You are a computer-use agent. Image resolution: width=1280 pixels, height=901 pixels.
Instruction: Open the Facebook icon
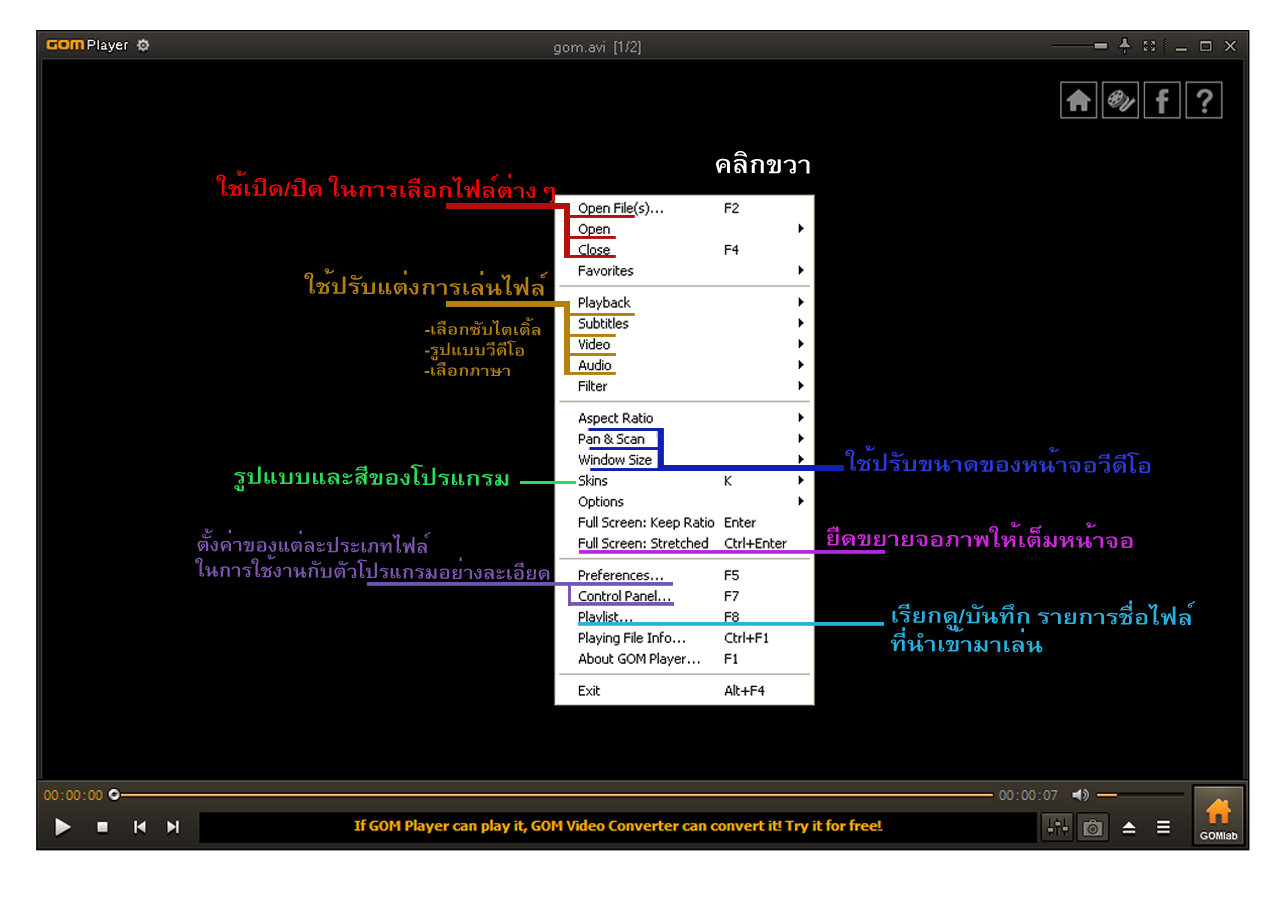tap(1162, 100)
